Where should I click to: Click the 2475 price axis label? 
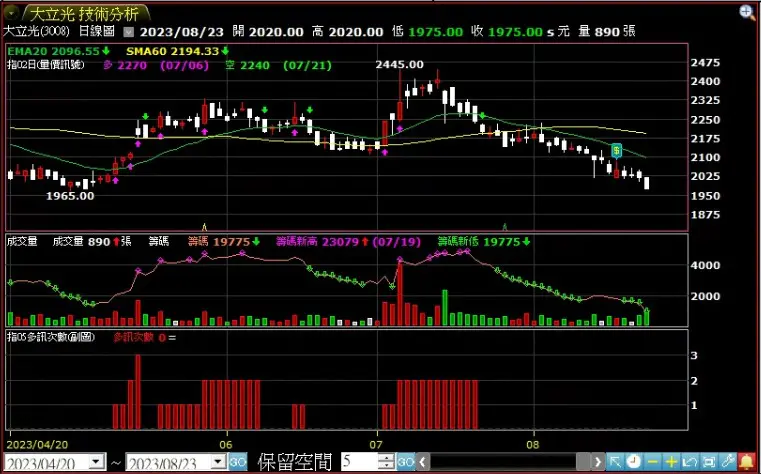(705, 63)
